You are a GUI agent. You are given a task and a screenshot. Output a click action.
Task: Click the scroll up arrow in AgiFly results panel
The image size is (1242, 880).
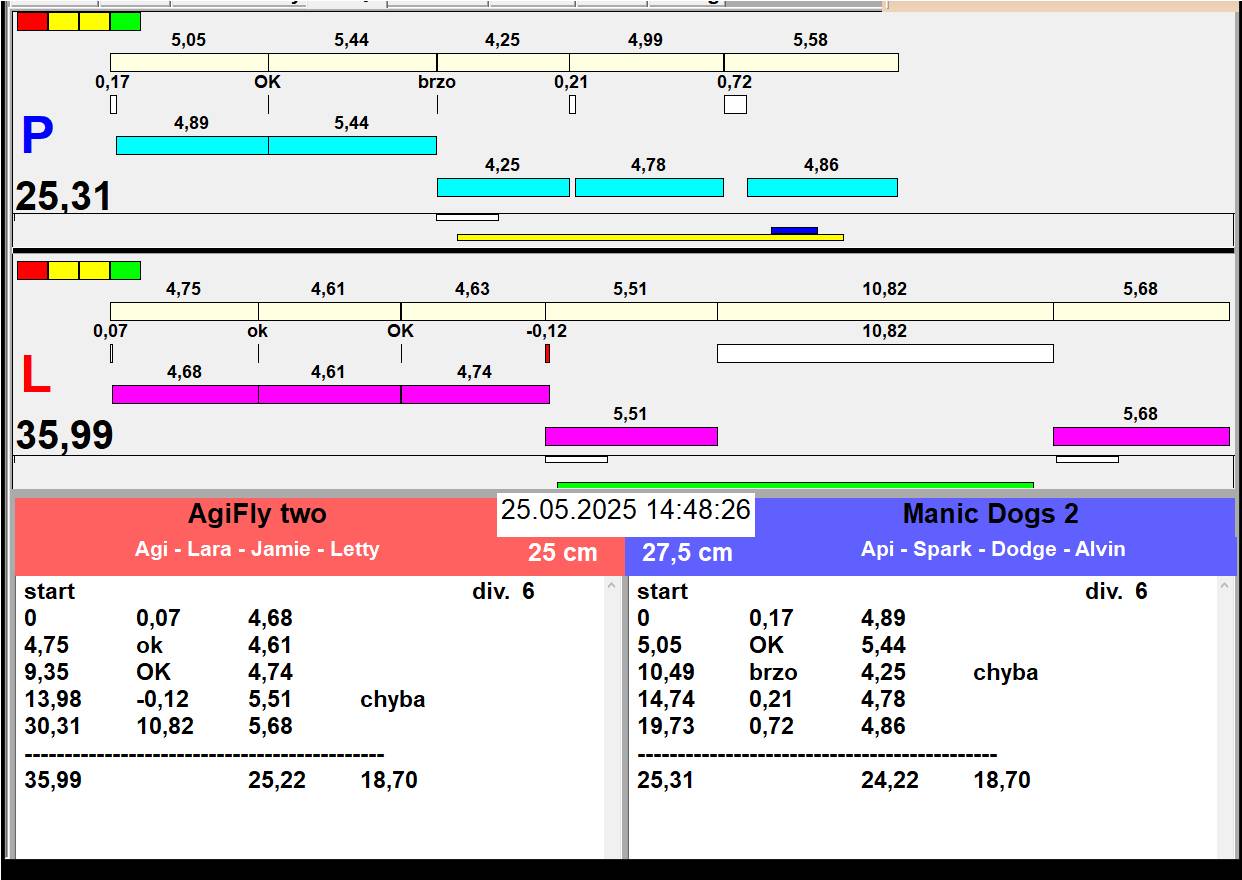[612, 587]
